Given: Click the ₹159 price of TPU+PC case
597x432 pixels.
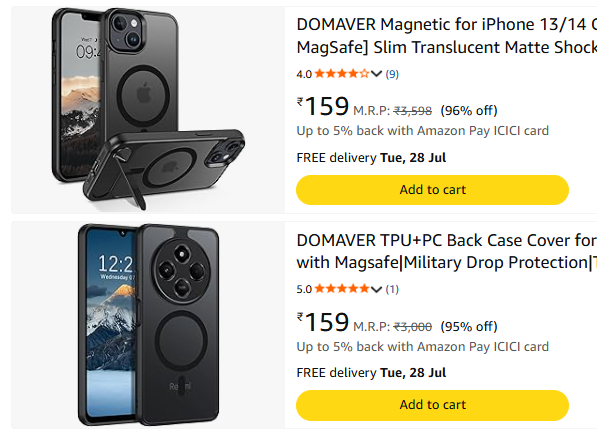Looking at the screenshot, I should tap(323, 322).
